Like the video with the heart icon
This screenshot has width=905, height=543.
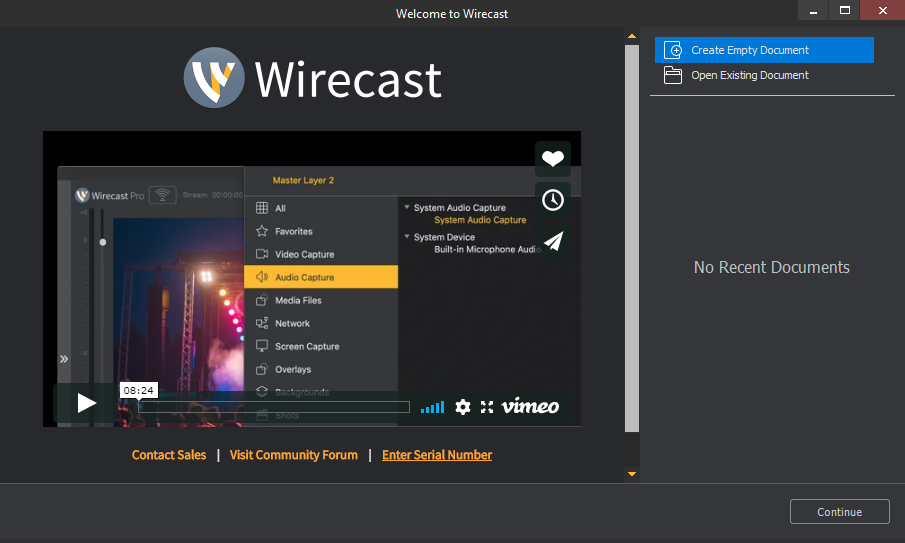coord(553,159)
